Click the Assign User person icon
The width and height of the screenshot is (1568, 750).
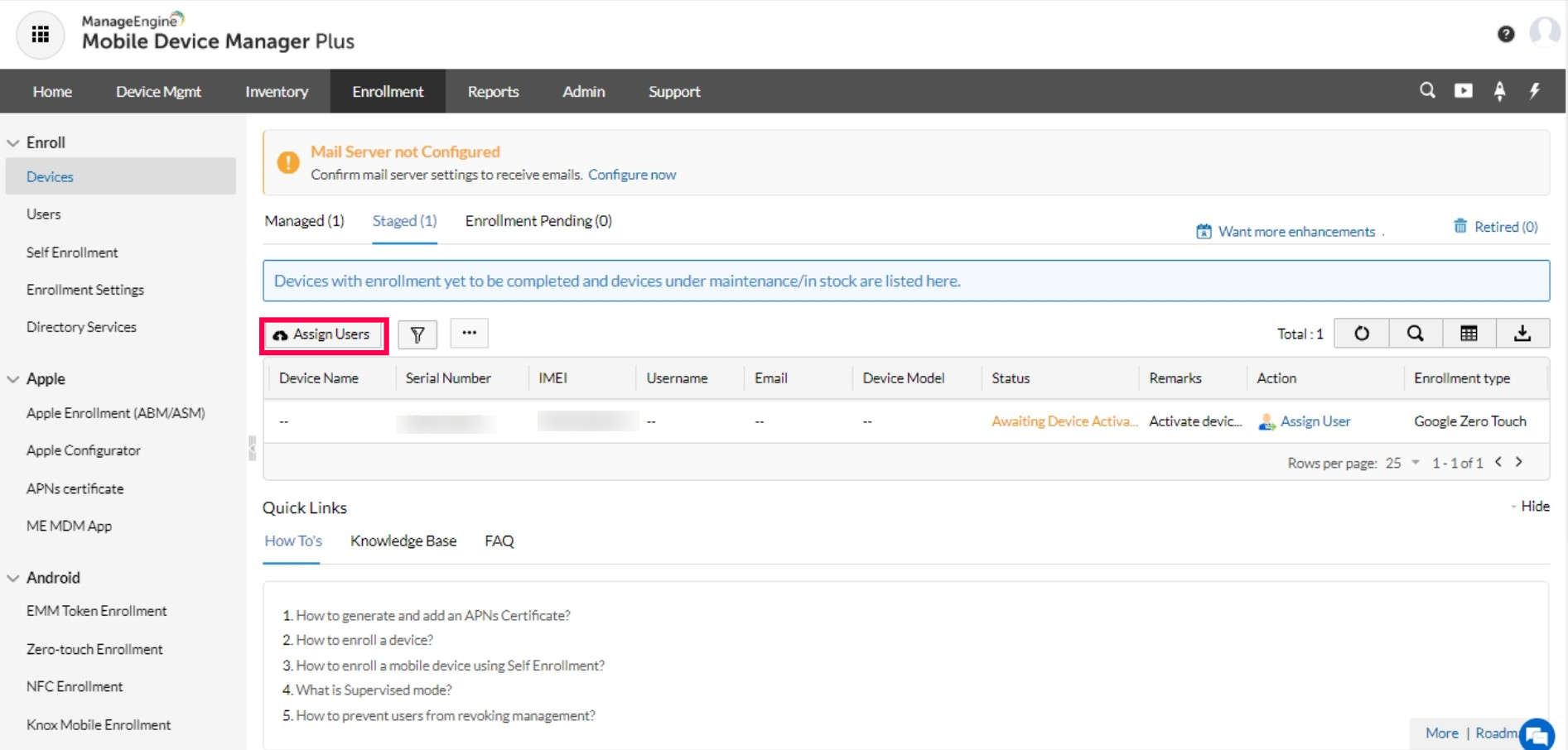point(1266,422)
